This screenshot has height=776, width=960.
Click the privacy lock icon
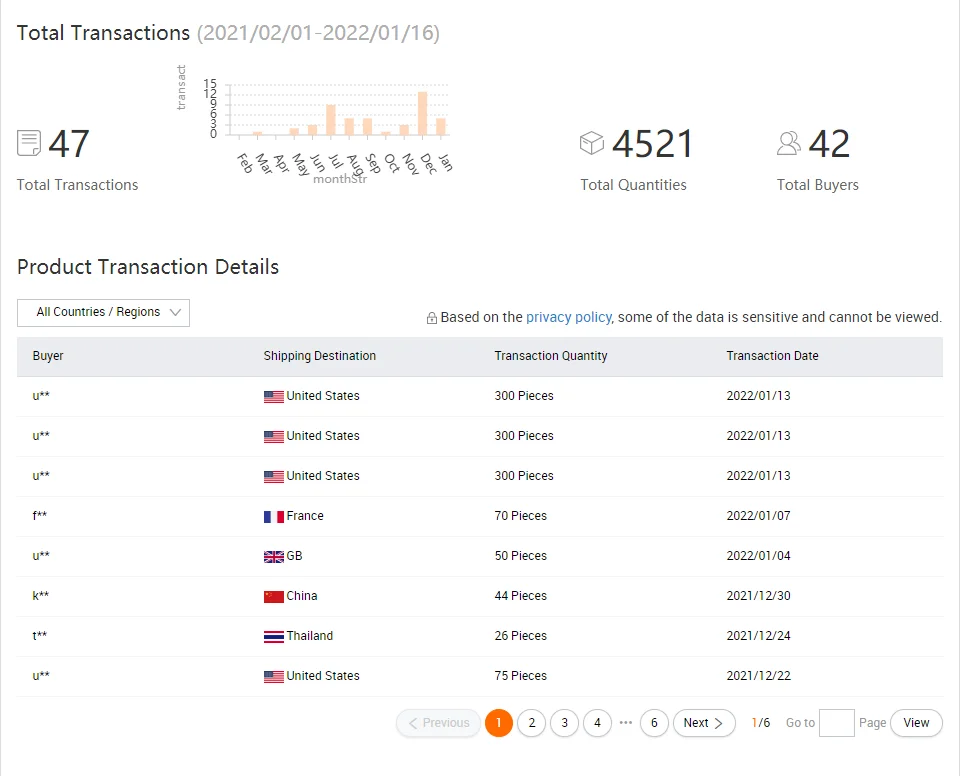pos(432,318)
